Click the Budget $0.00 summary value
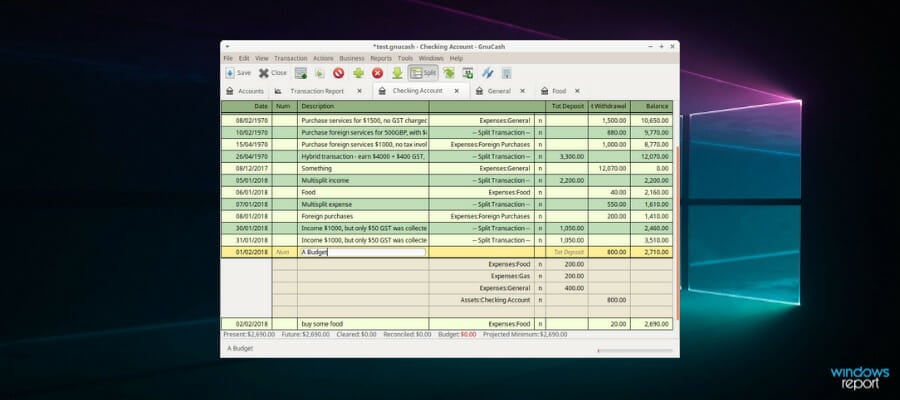This screenshot has height=400, width=900. [468, 335]
